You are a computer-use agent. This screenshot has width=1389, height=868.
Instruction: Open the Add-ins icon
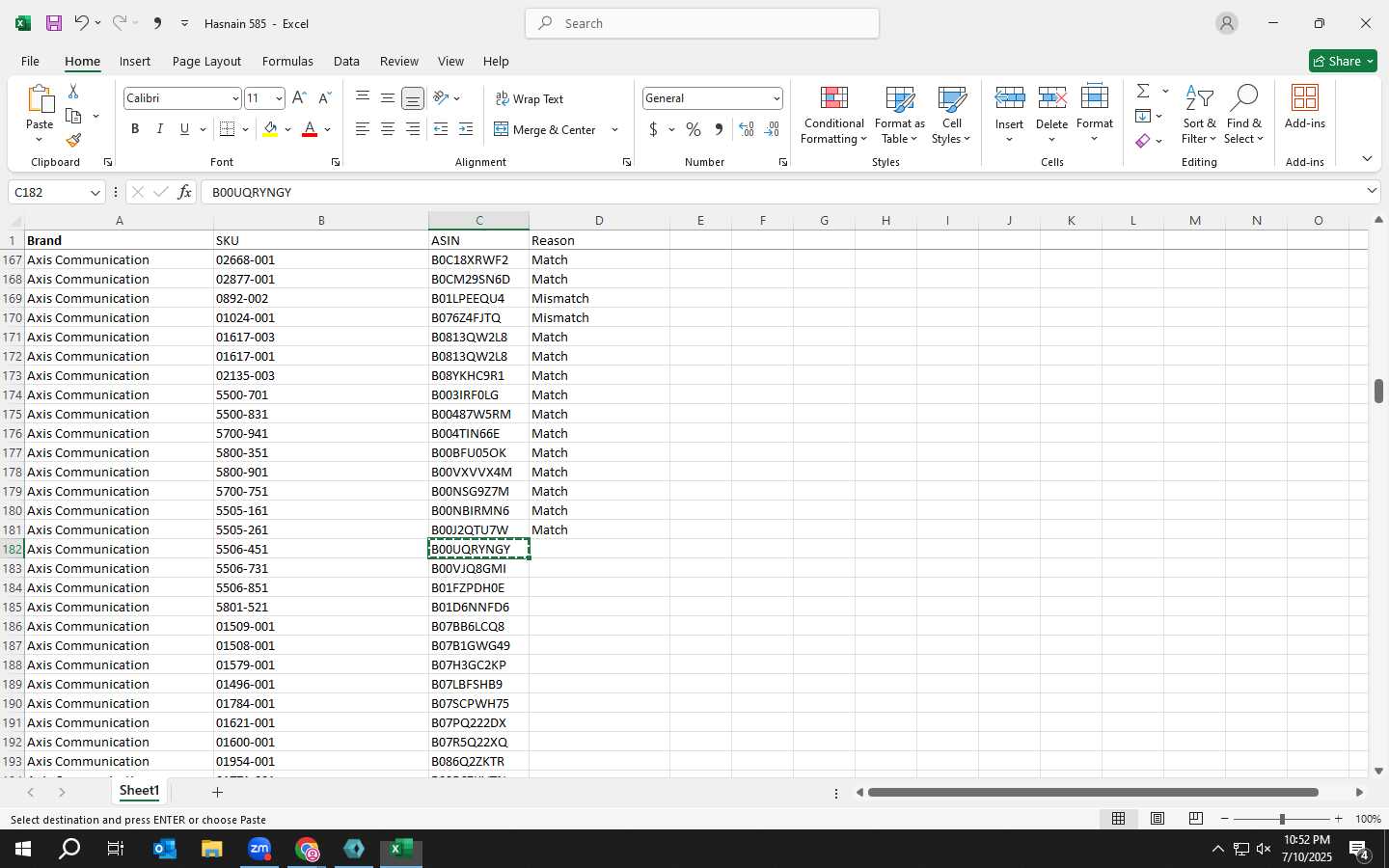pyautogui.click(x=1305, y=108)
